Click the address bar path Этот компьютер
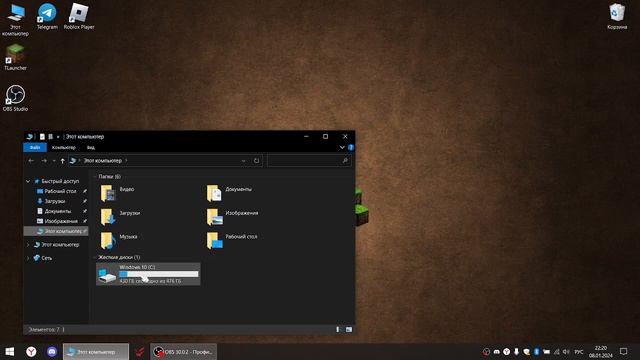This screenshot has width=640, height=360. [x=102, y=161]
